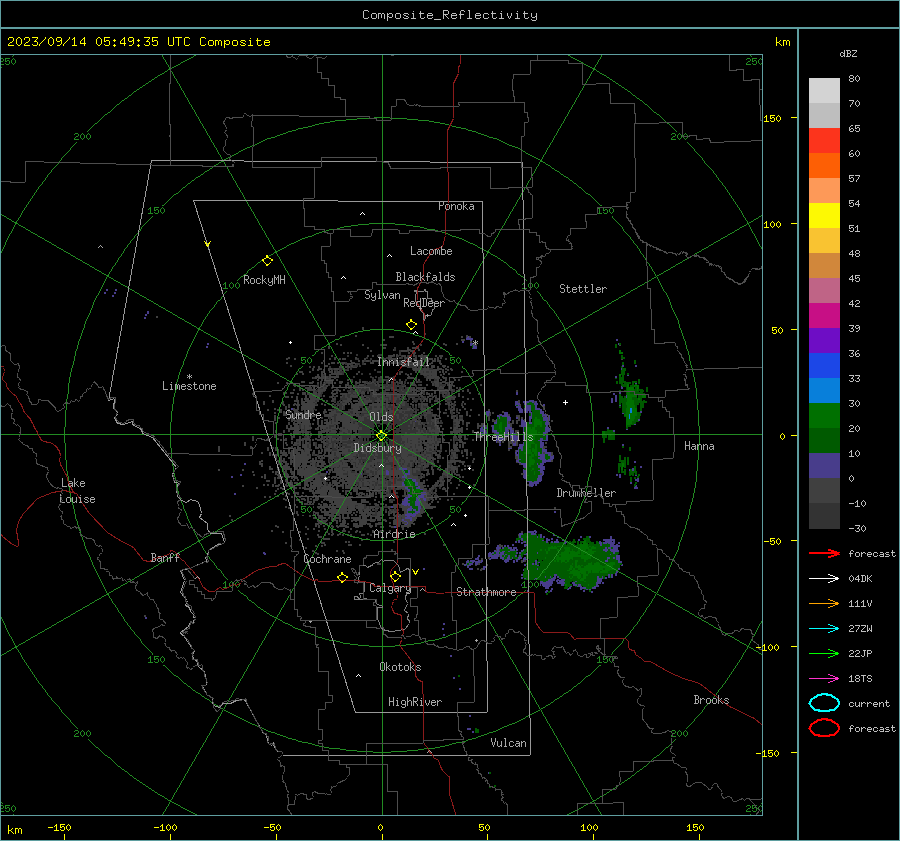Click the Limestone label
900x841 pixels.
(x=189, y=386)
